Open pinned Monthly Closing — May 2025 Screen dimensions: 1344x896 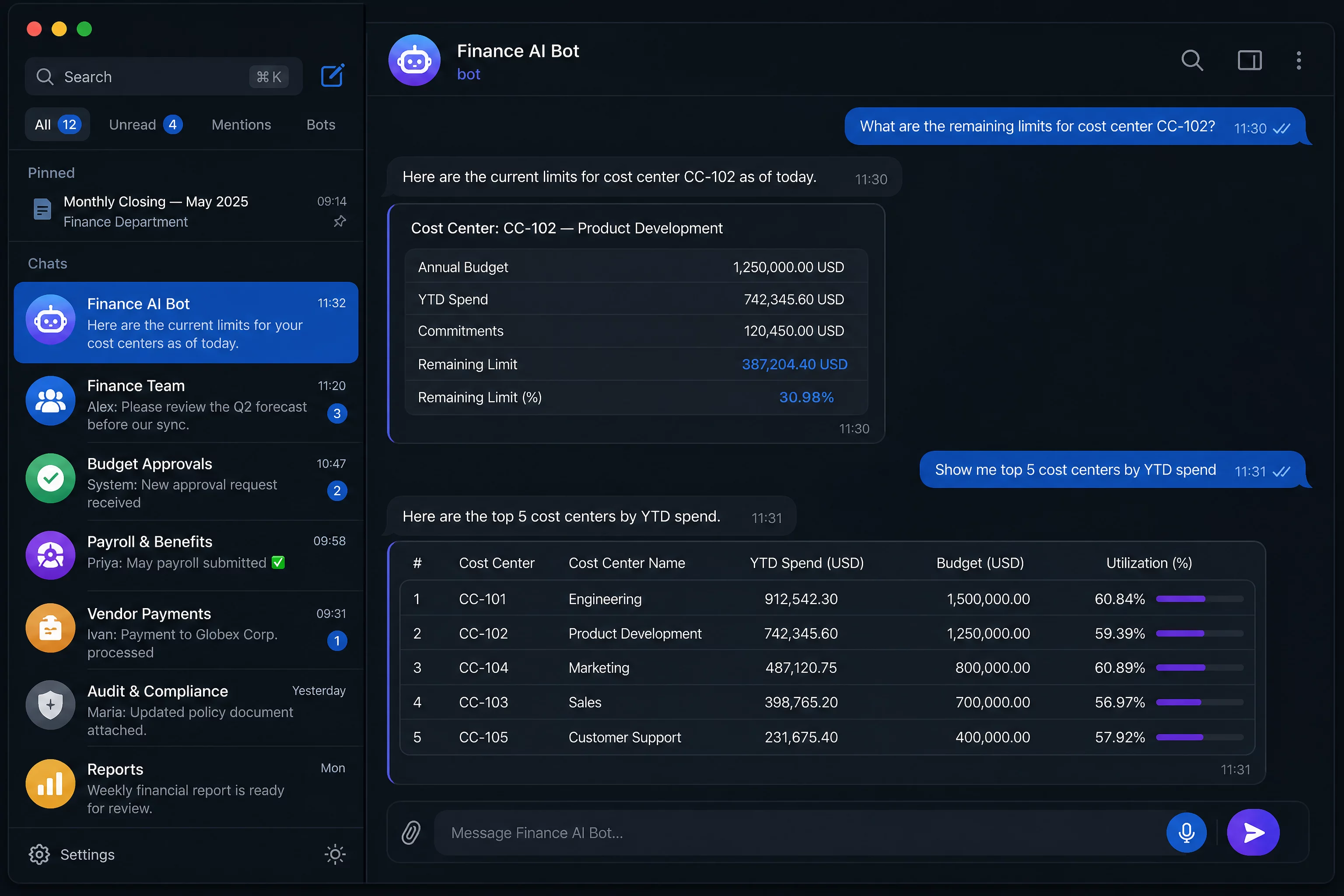pyautogui.click(x=186, y=211)
